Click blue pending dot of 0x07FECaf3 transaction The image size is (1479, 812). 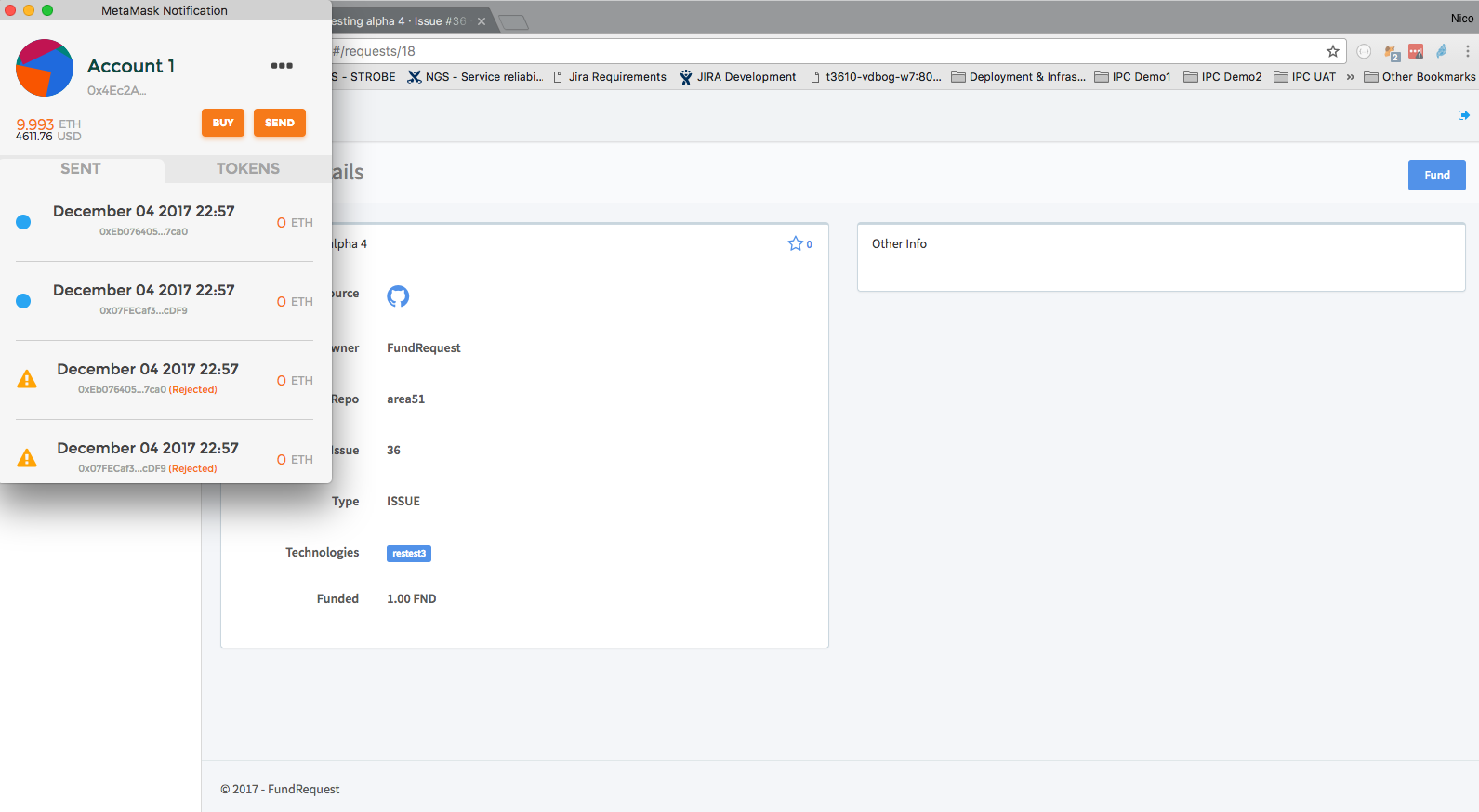click(x=23, y=301)
